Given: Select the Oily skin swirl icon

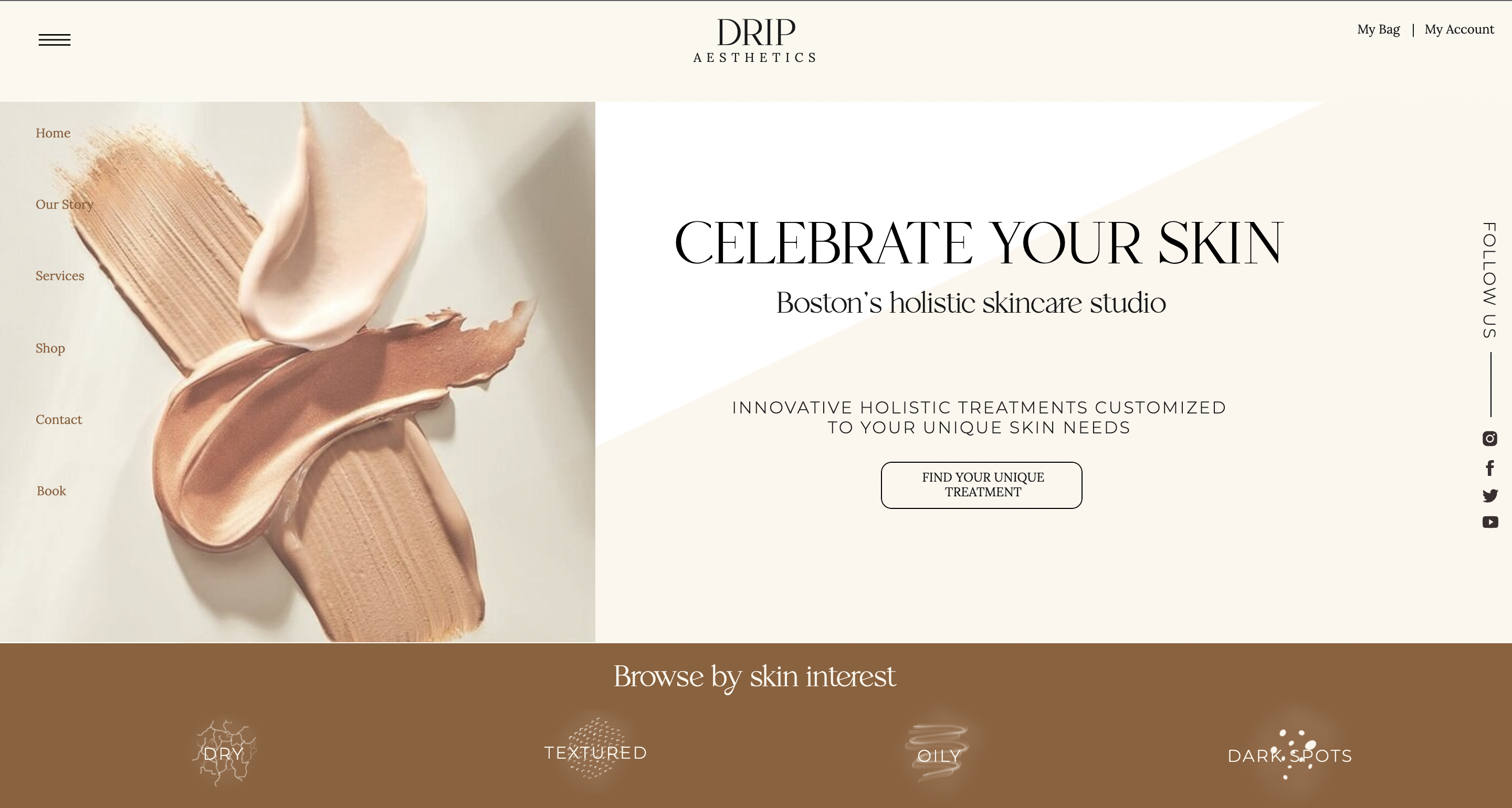Looking at the screenshot, I should coord(937,753).
